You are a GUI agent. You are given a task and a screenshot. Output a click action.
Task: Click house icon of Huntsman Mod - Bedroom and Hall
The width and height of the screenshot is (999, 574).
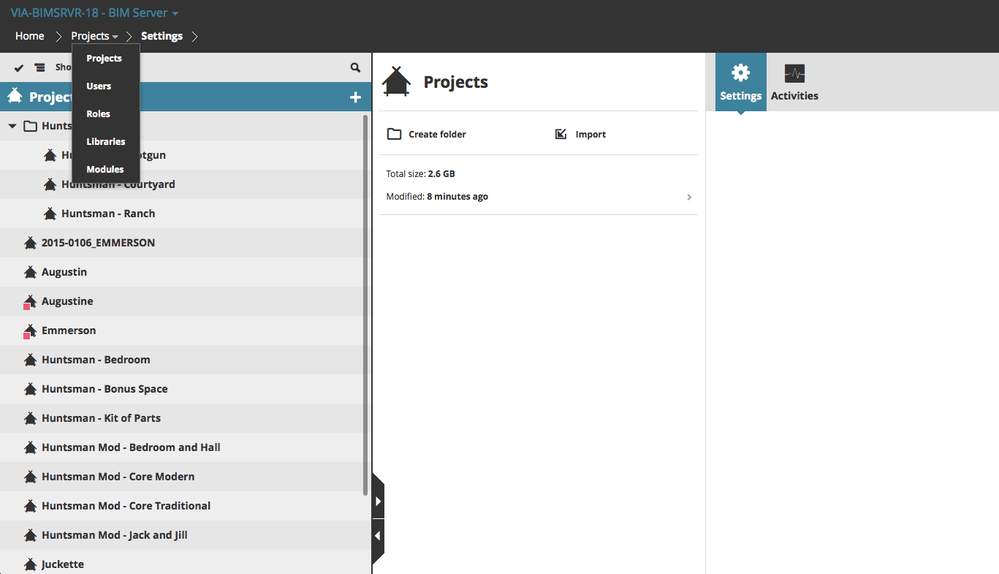click(30, 448)
